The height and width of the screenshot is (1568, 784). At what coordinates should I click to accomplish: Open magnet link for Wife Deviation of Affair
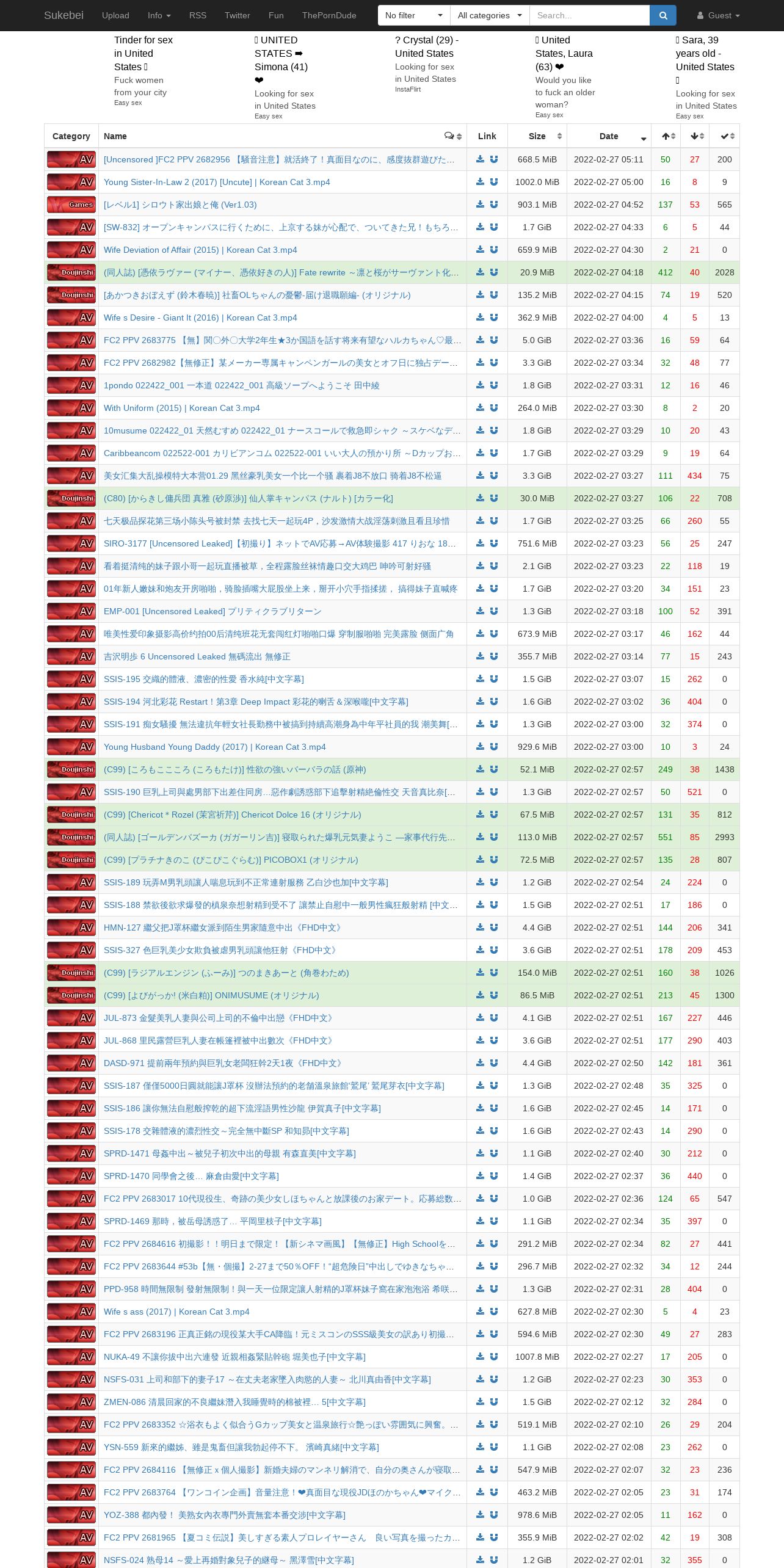pyautogui.click(x=494, y=250)
